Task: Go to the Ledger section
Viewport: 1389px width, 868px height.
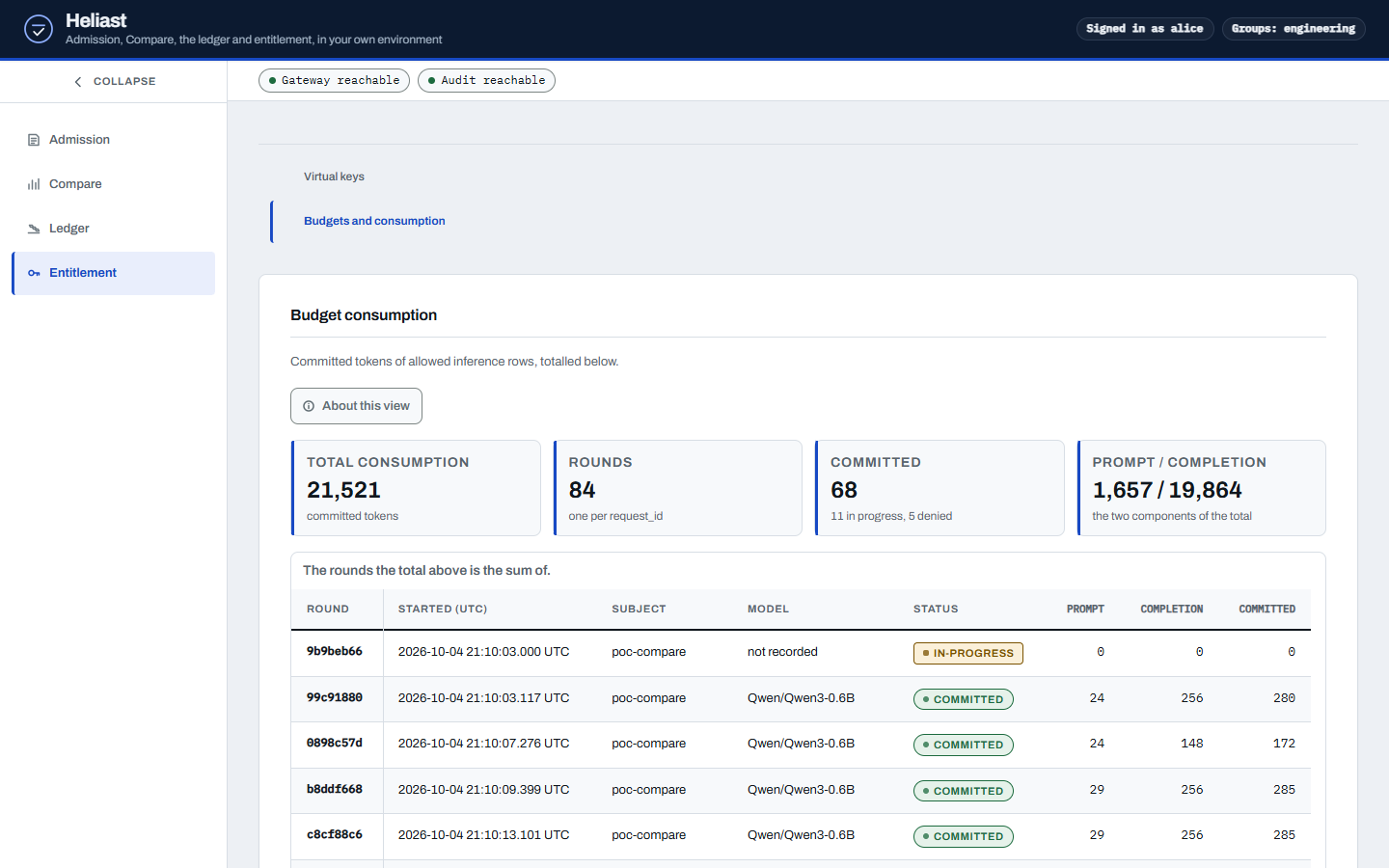Action: coord(114,229)
